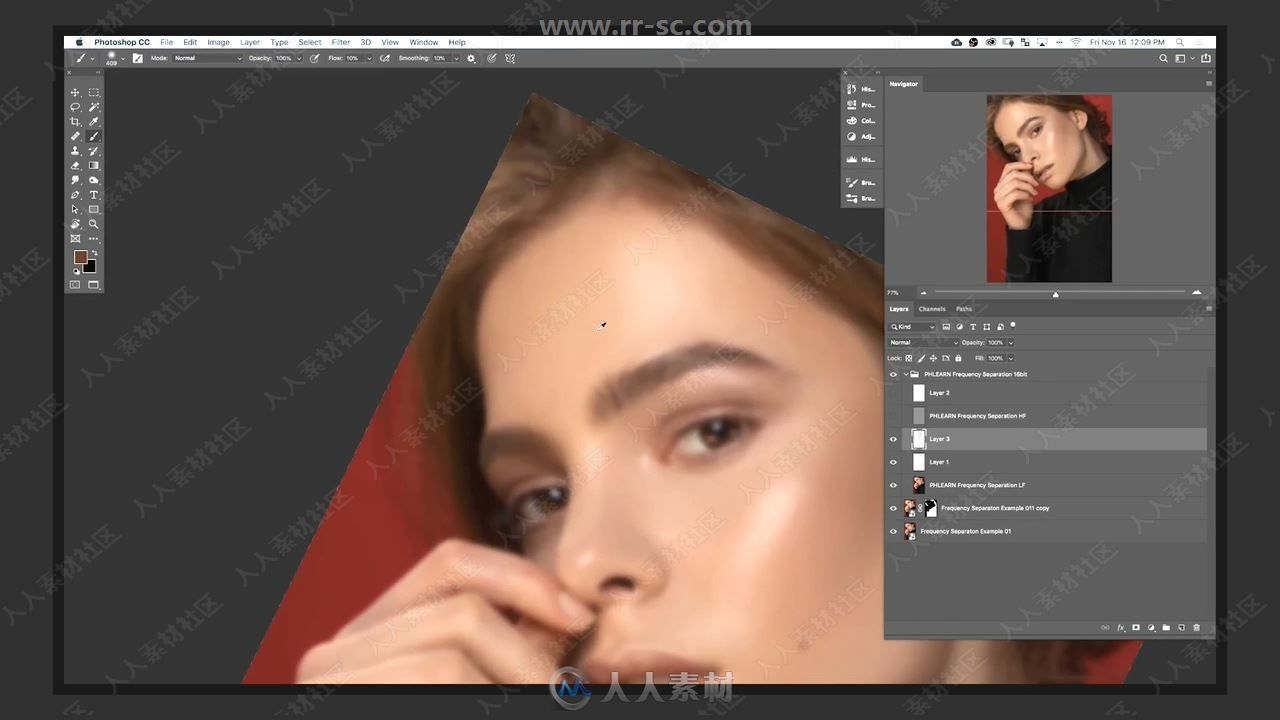Image resolution: width=1280 pixels, height=720 pixels.
Task: Select the Clone Stamp tool
Action: 75,151
